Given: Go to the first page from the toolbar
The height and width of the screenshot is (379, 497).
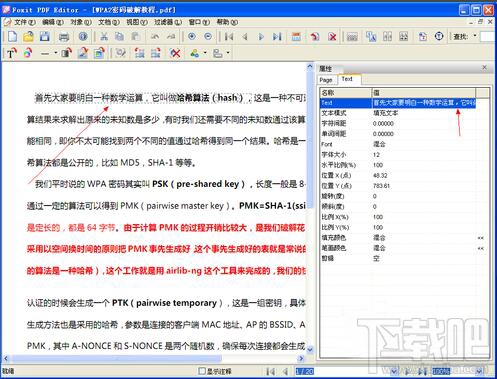Looking at the screenshot, I should coord(229,36).
